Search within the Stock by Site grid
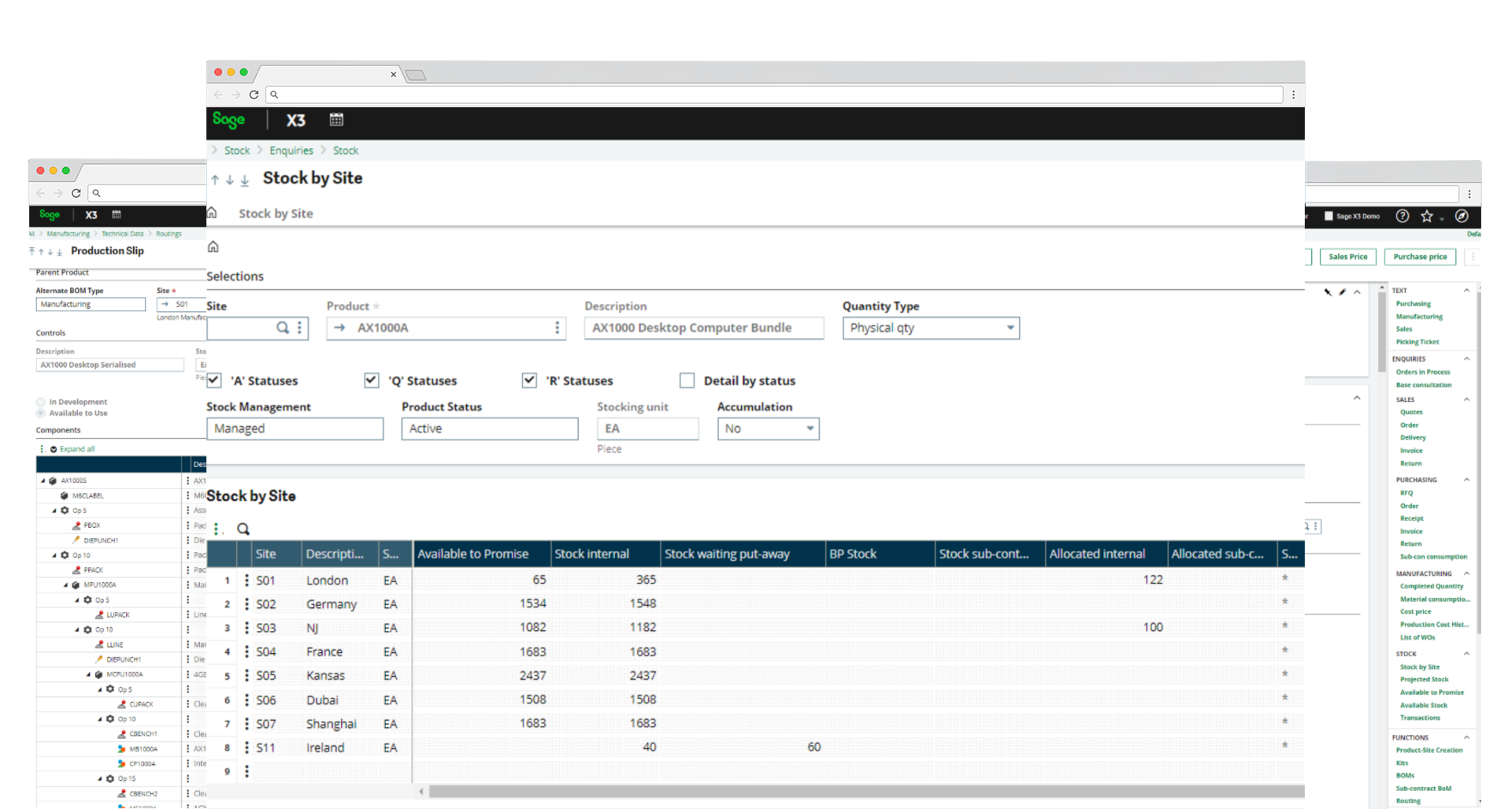 click(243, 529)
